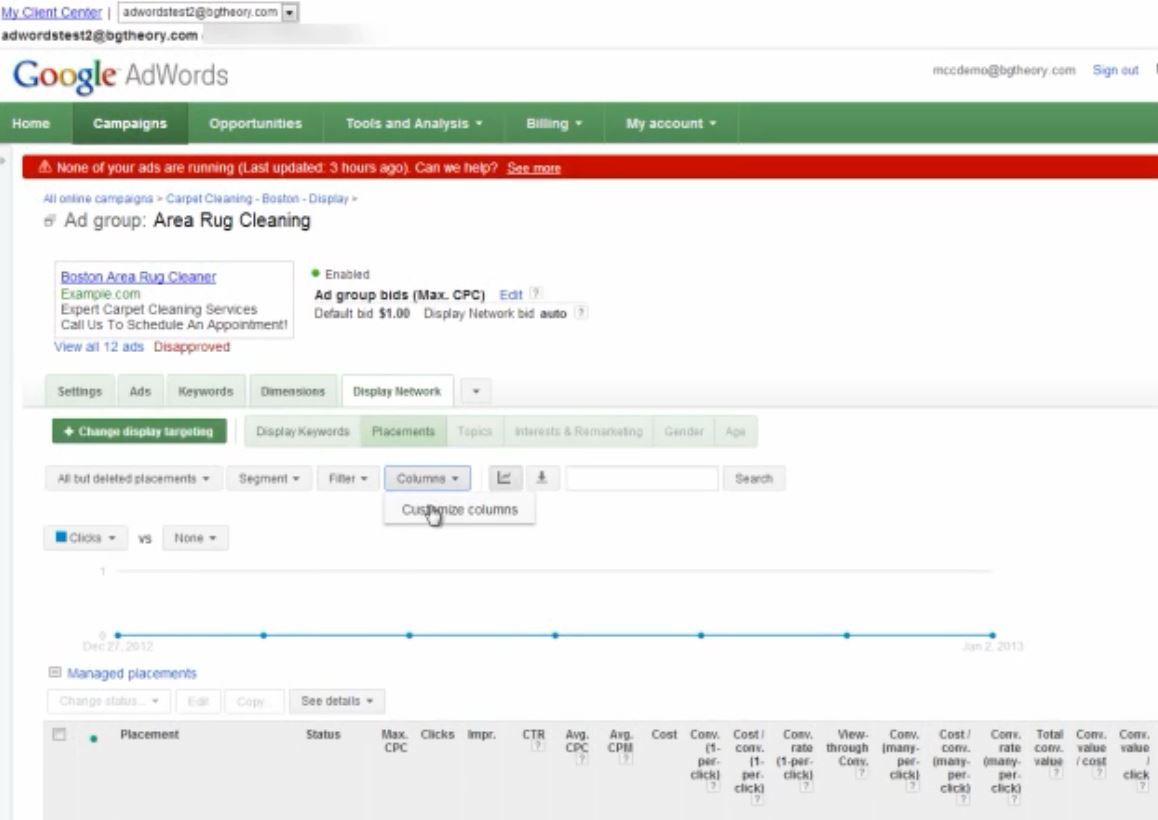Click See more in the red alert

(534, 168)
